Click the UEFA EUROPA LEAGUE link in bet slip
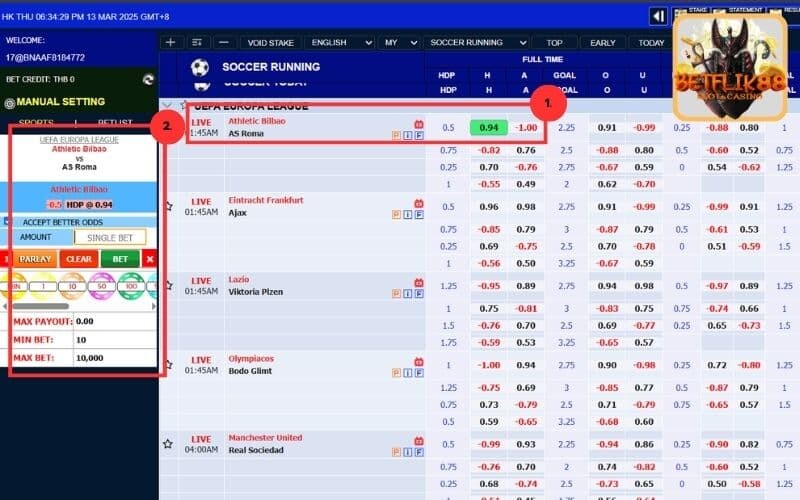 pos(79,139)
